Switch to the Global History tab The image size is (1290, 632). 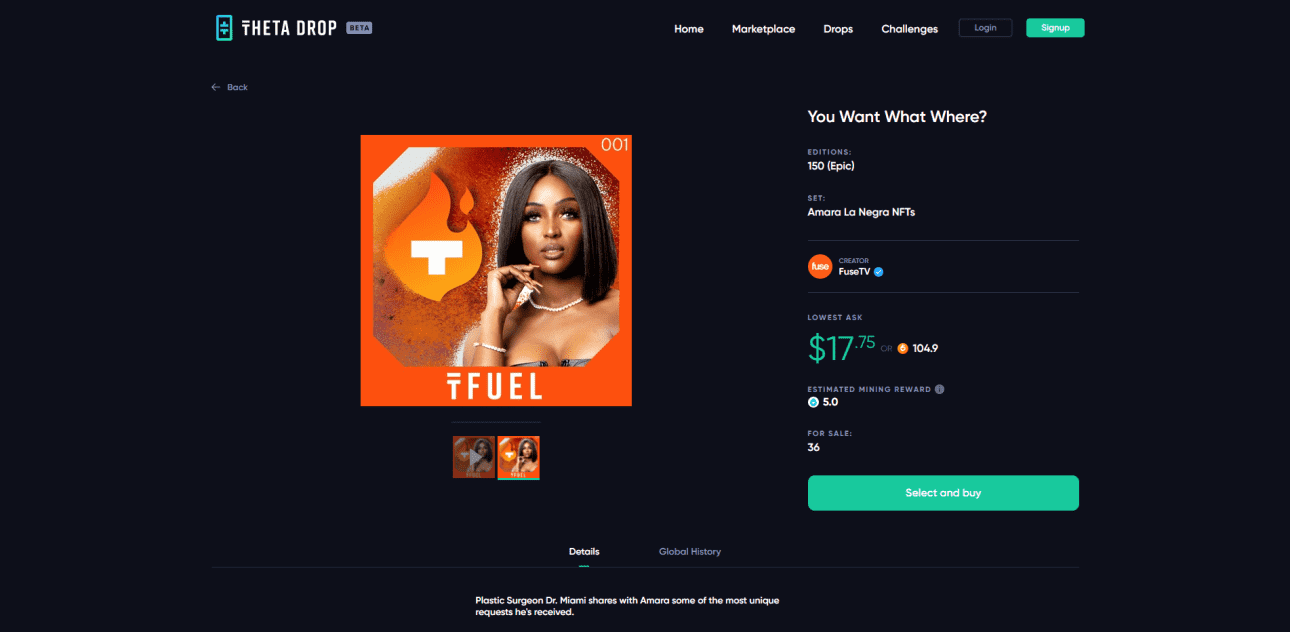click(x=690, y=552)
